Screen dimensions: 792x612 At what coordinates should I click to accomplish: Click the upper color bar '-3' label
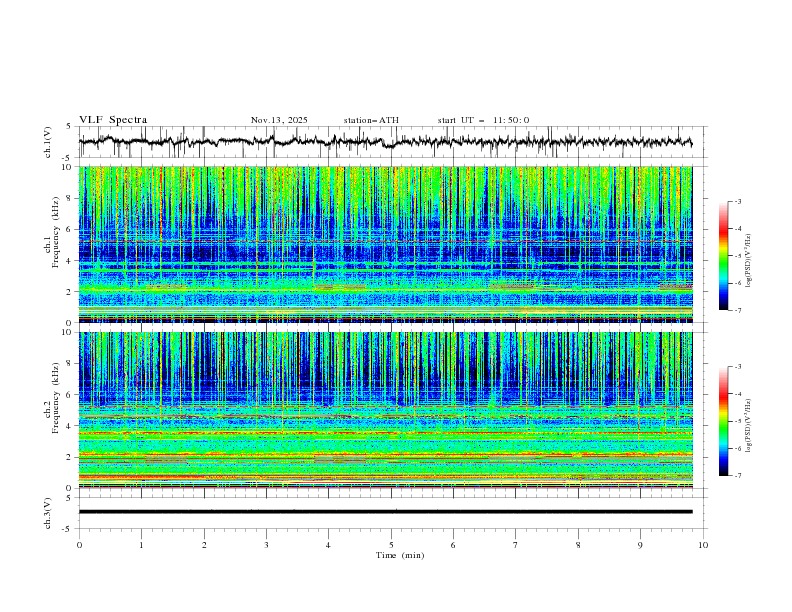coord(738,201)
